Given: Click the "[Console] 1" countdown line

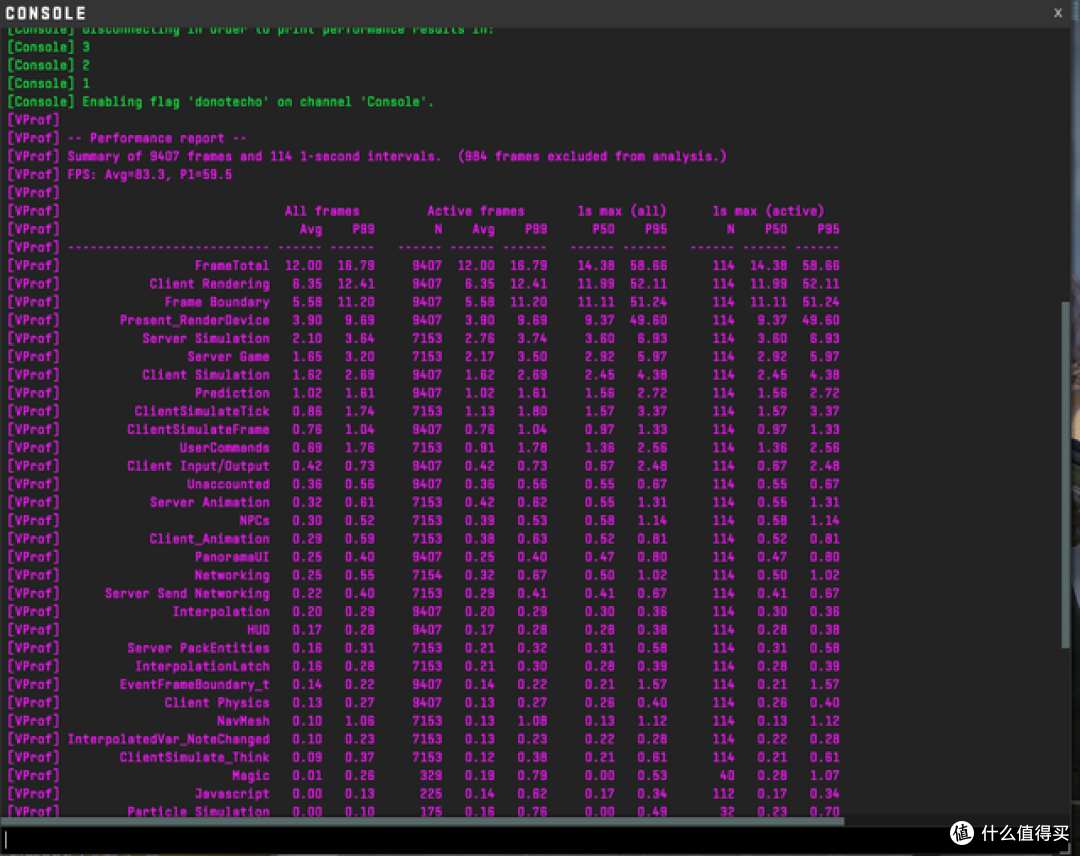Looking at the screenshot, I should click(49, 84).
